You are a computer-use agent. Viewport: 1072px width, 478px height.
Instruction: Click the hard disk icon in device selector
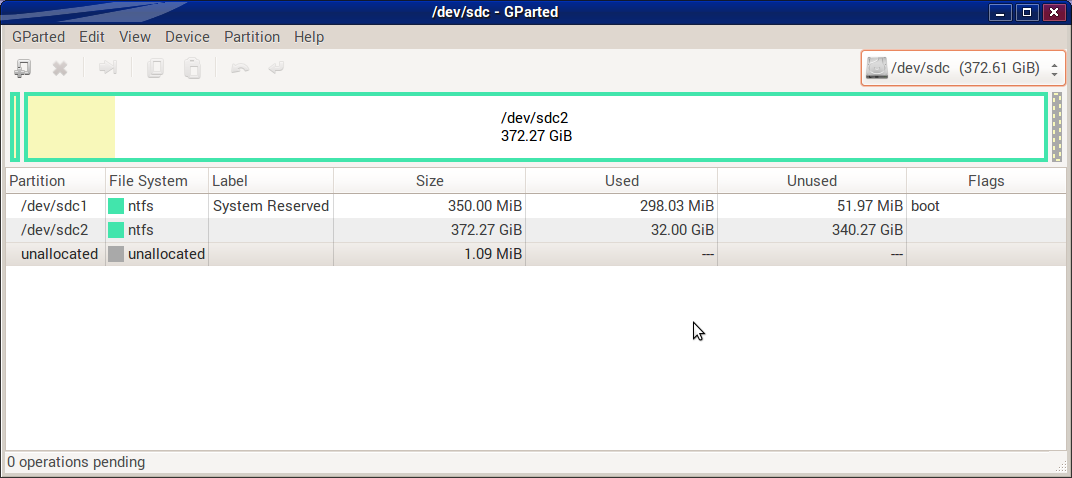pyautogui.click(x=877, y=68)
